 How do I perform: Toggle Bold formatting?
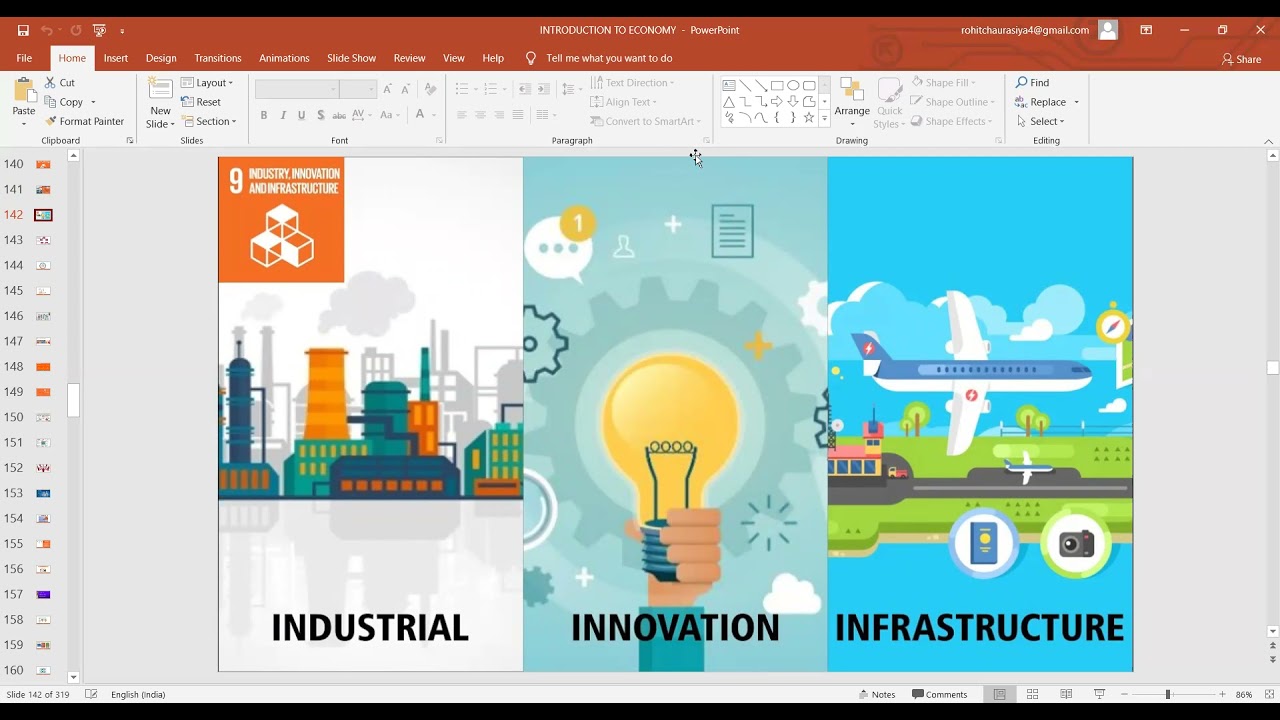[x=264, y=115]
